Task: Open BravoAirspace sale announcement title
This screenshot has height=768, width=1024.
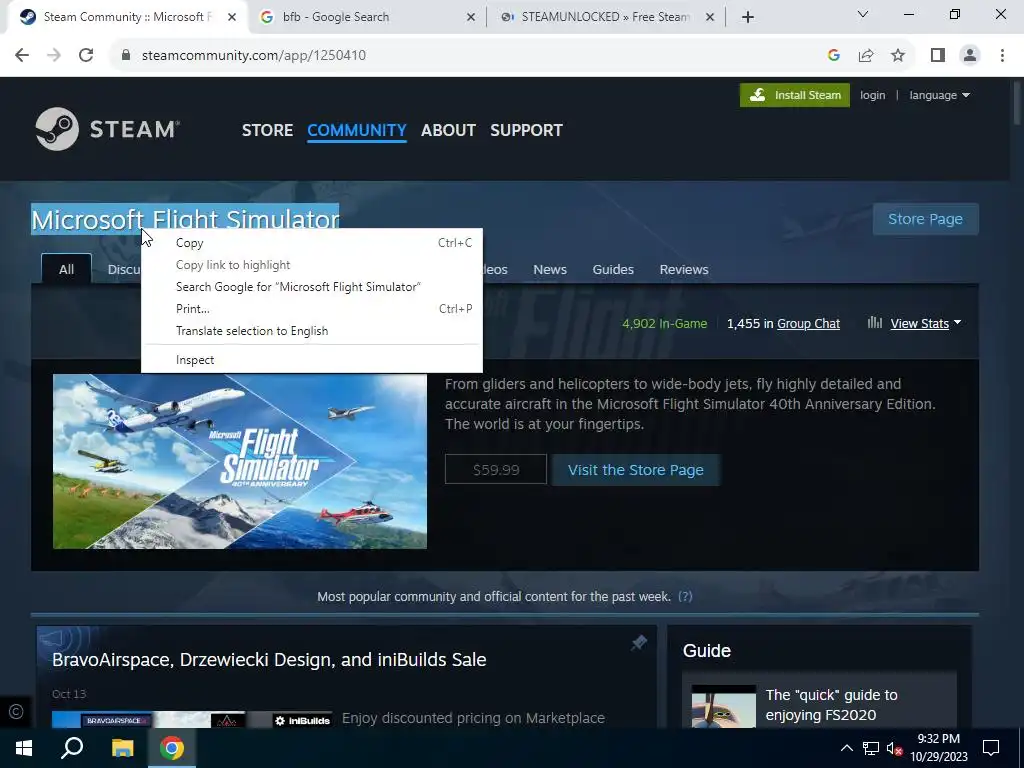Action: tap(269, 660)
